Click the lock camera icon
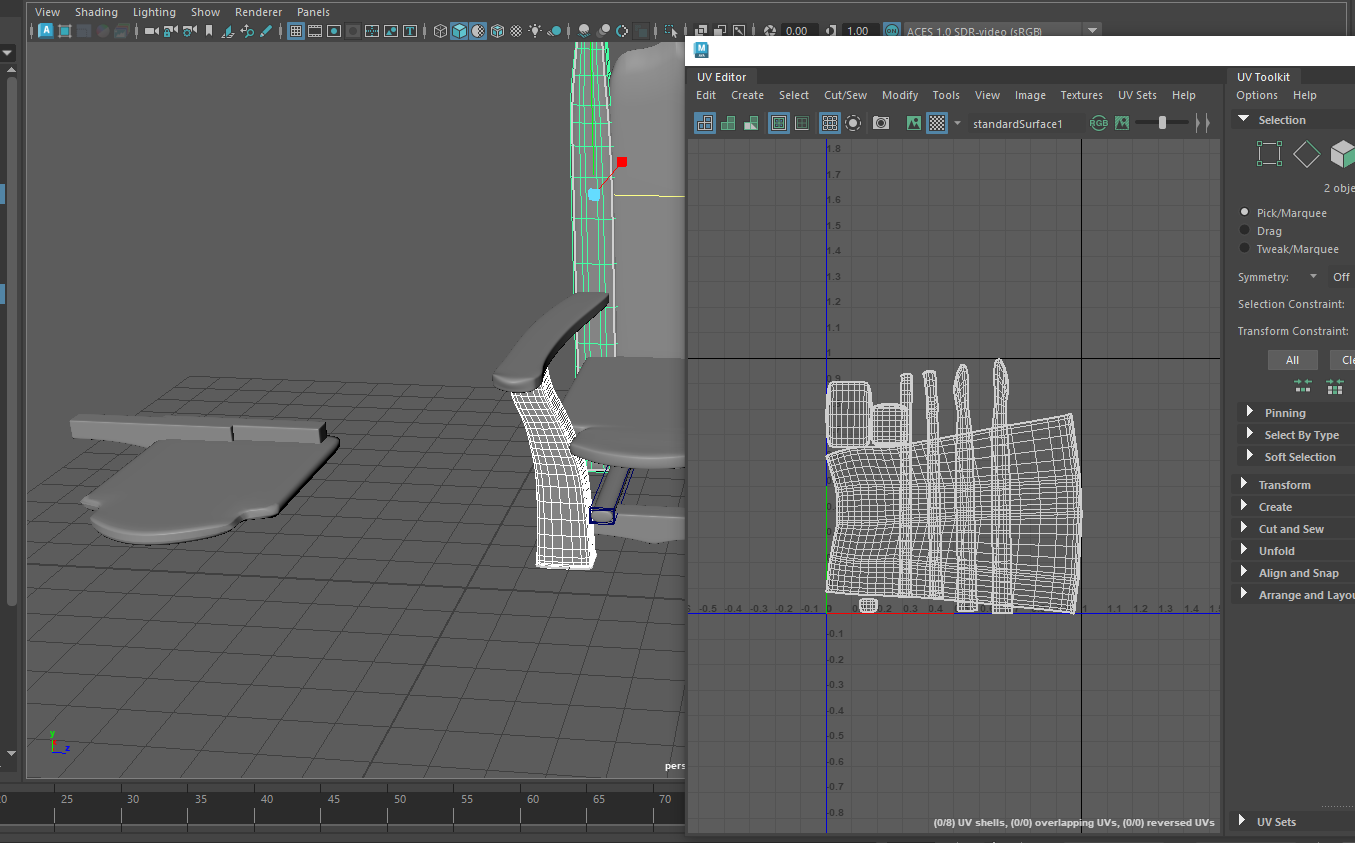Viewport: 1355px width, 843px height. click(x=170, y=31)
